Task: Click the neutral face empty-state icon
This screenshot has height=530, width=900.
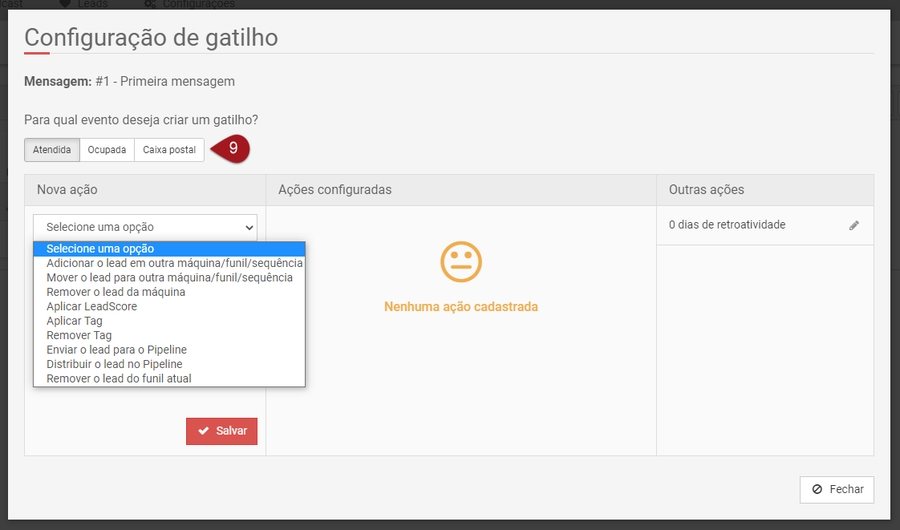Action: tap(461, 262)
